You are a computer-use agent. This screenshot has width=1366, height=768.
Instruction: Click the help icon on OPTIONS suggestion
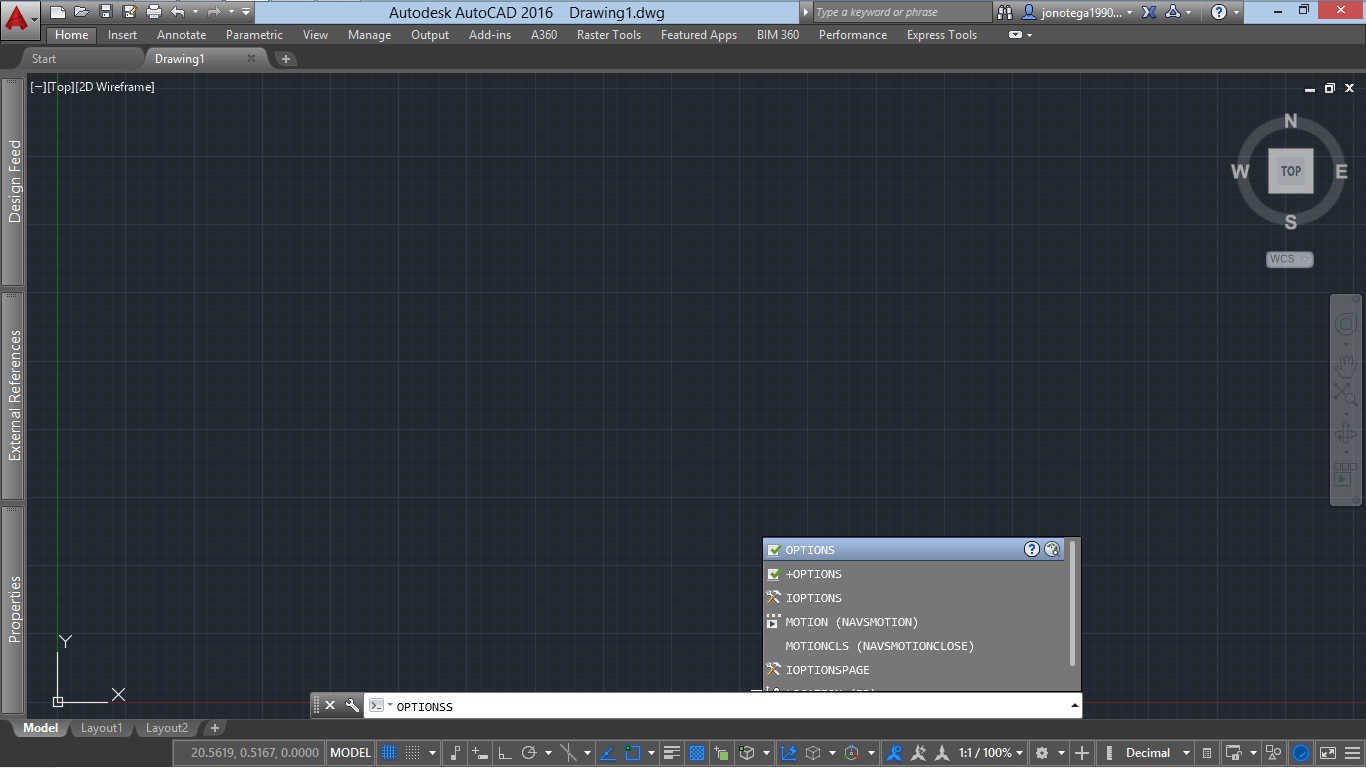[1032, 549]
